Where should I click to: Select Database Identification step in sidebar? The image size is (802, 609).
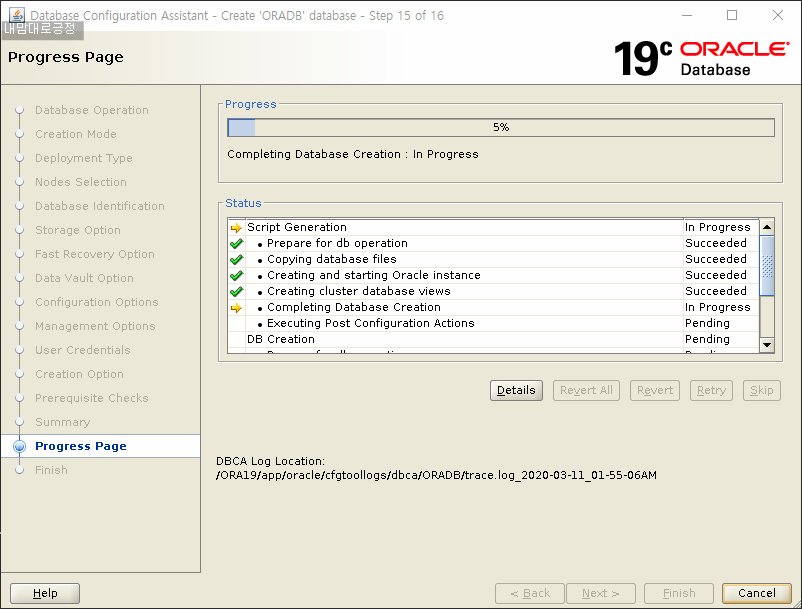tap(100, 206)
